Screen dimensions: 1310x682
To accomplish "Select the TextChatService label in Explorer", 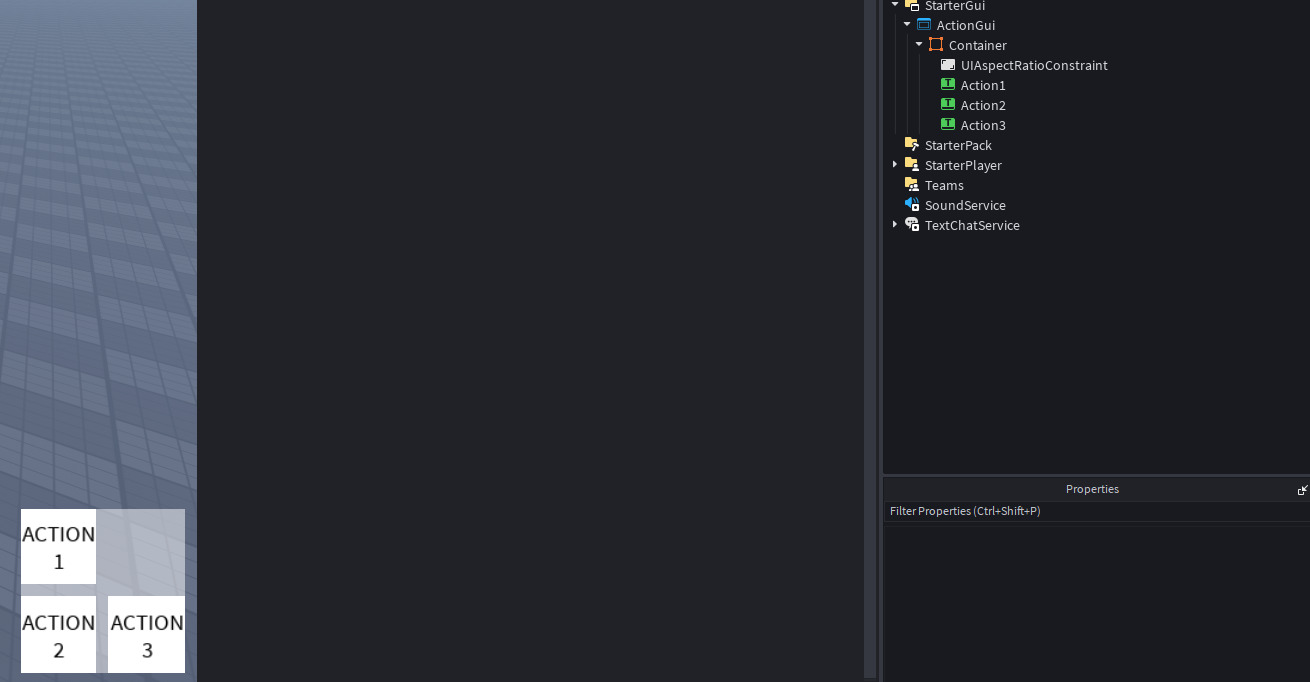I will (972, 225).
